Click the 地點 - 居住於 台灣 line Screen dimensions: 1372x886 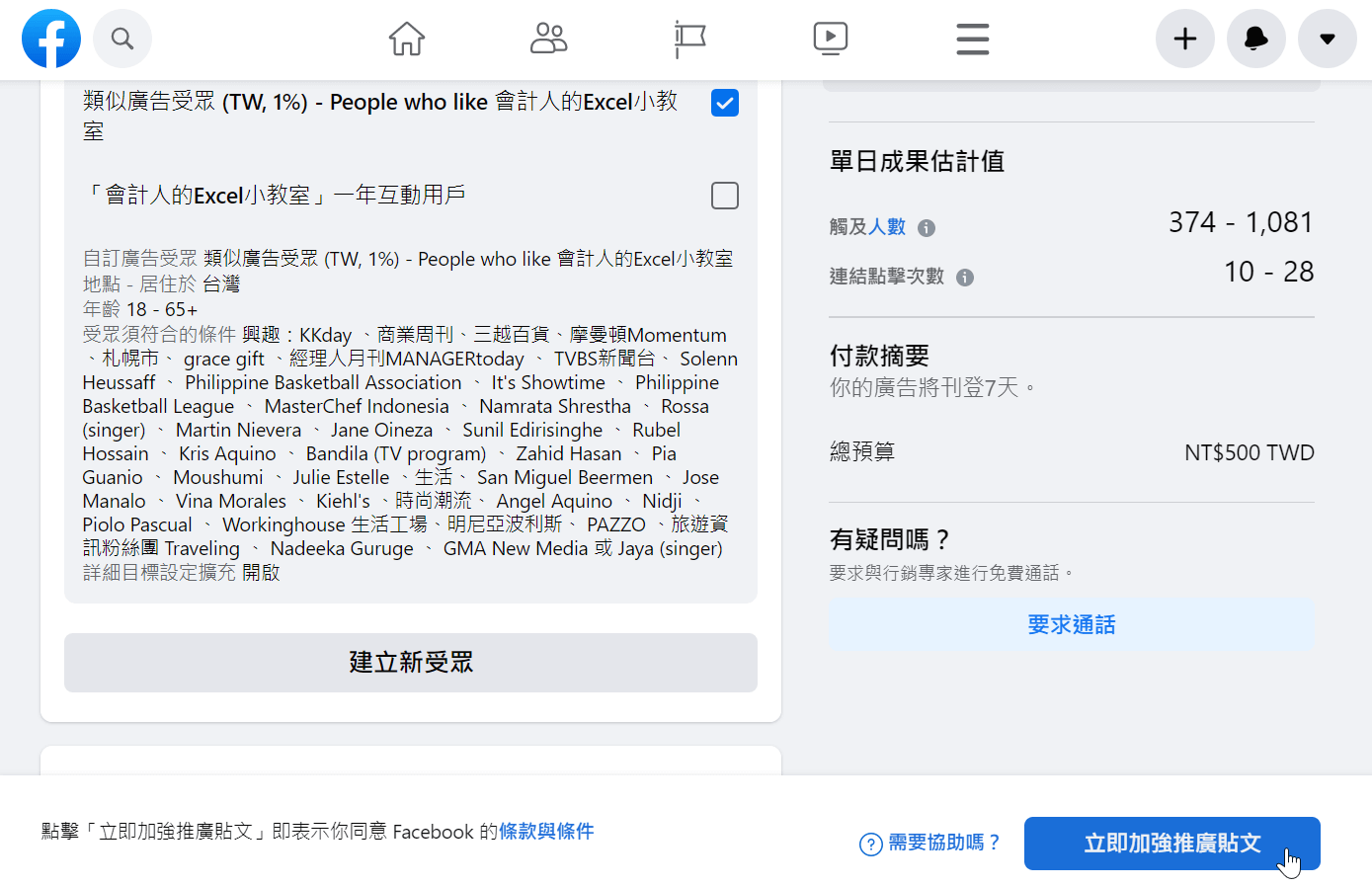pos(161,284)
